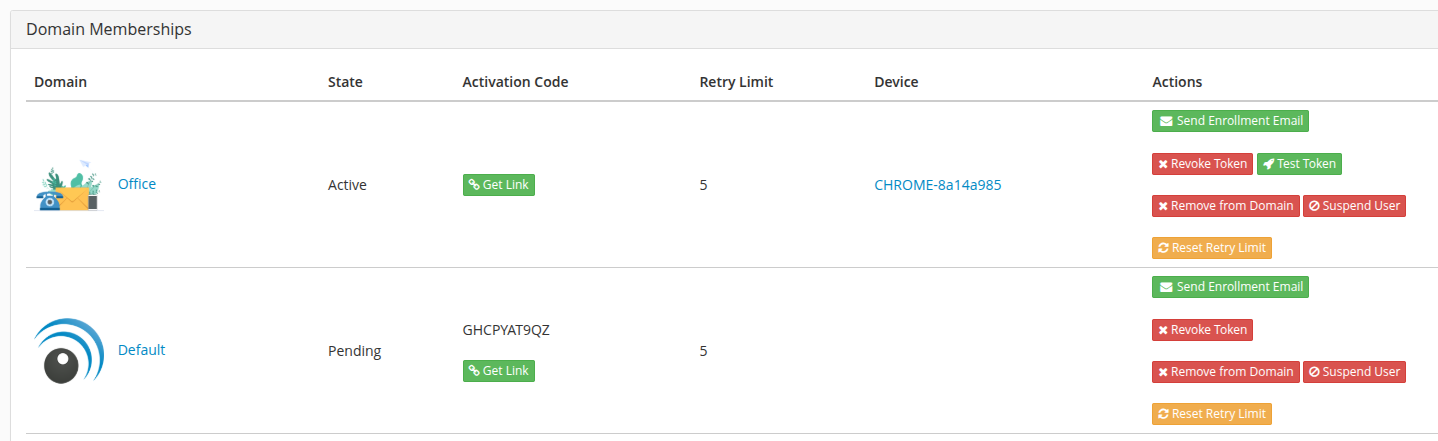Click the Office domain logo icon

(69, 185)
